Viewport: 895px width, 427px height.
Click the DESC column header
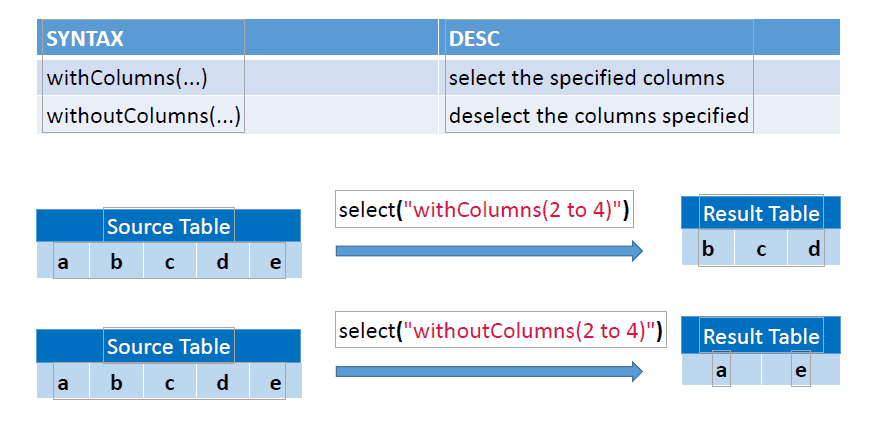[639, 38]
